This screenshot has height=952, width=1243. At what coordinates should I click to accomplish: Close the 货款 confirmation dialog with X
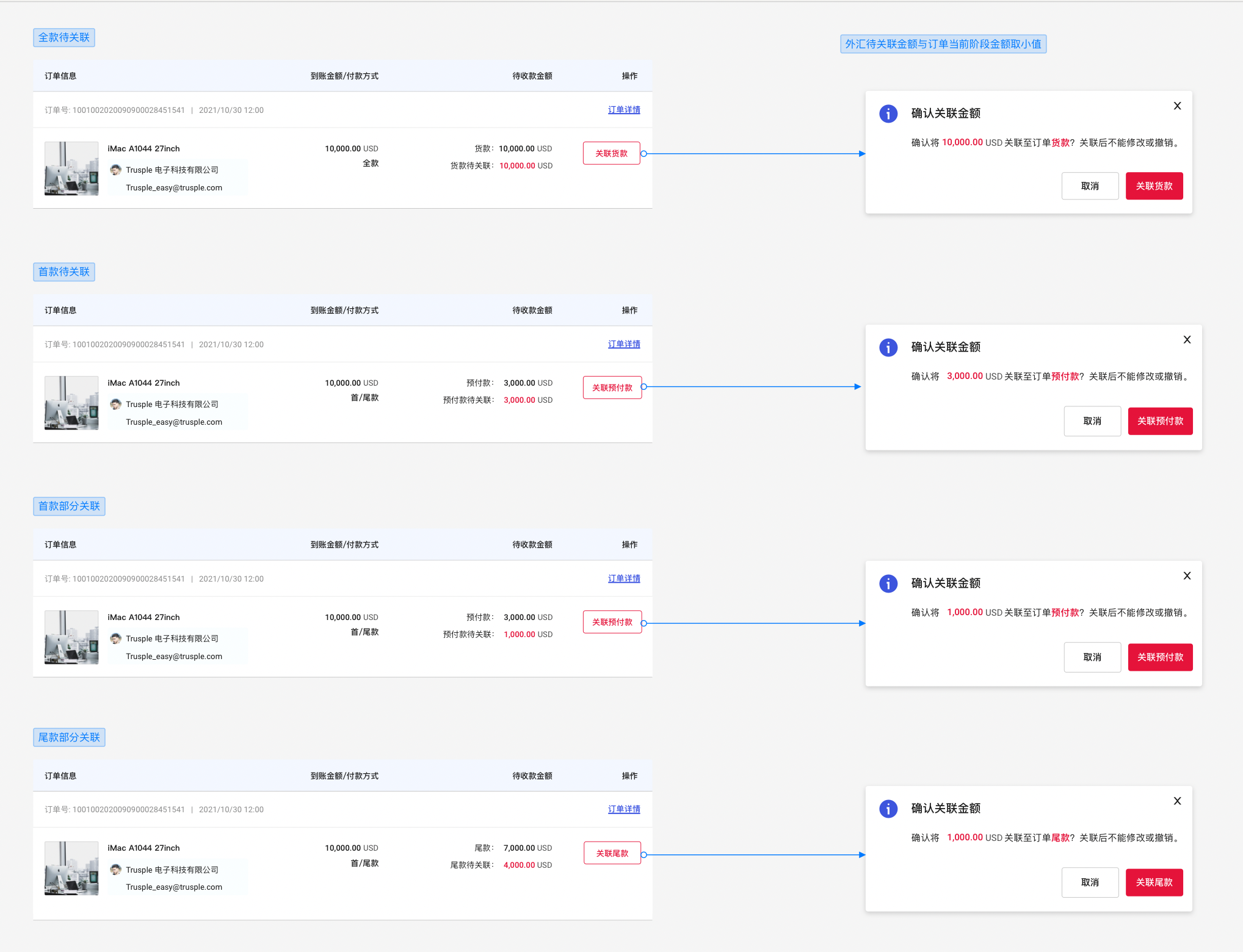pos(1177,106)
